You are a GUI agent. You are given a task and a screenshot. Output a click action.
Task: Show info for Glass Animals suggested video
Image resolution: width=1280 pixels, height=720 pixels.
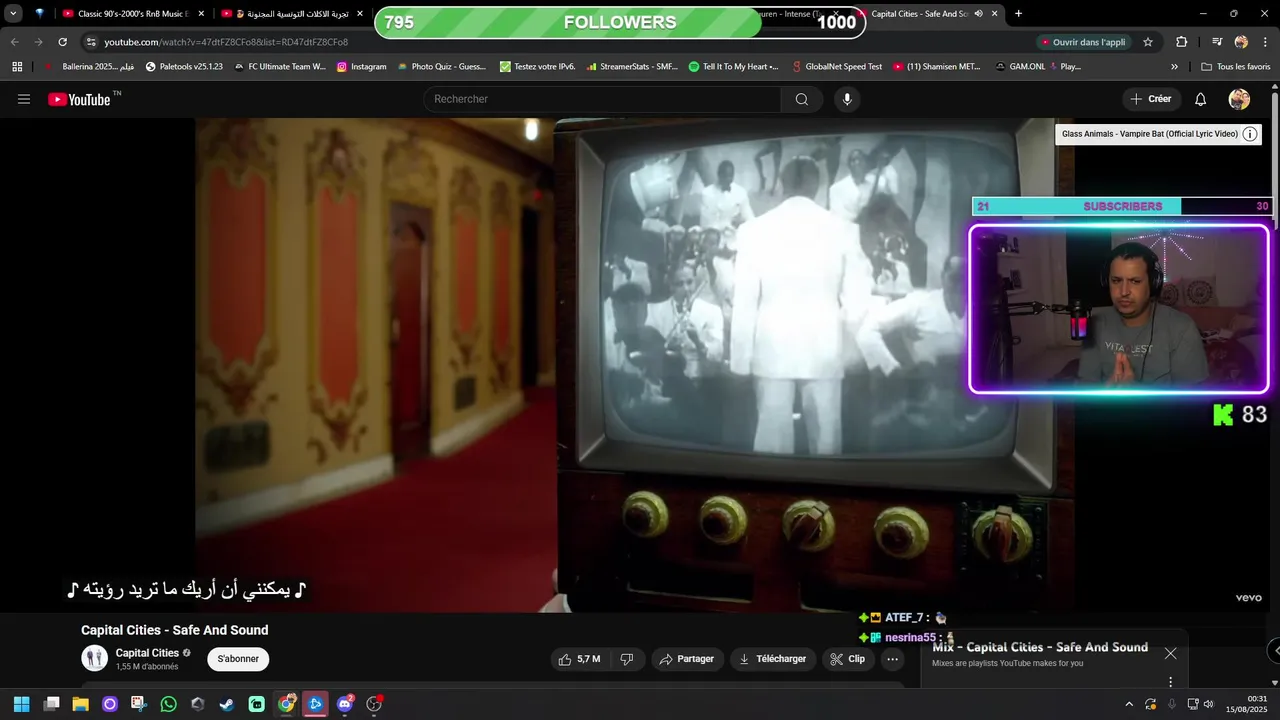(1250, 134)
